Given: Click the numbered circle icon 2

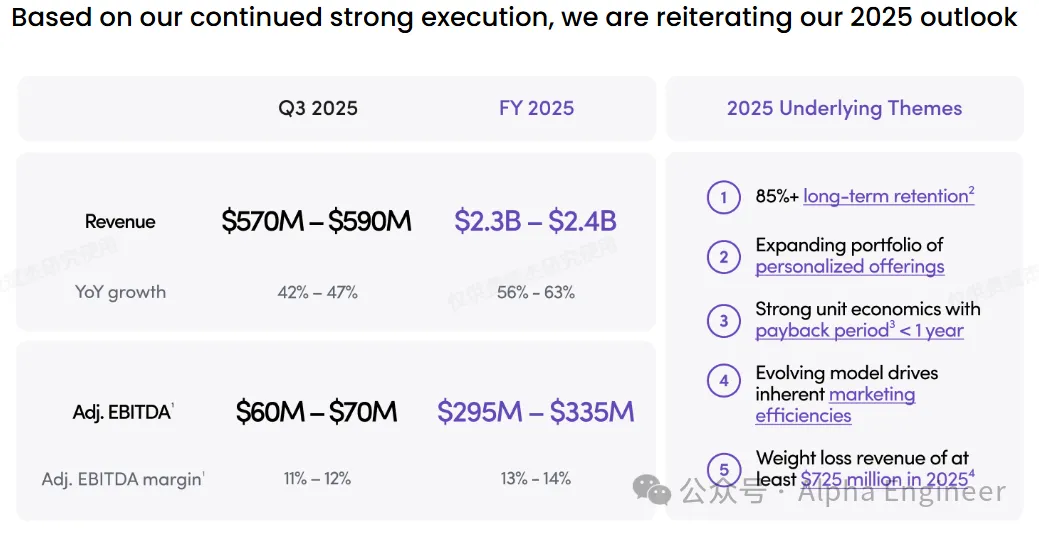Looking at the screenshot, I should point(723,257).
